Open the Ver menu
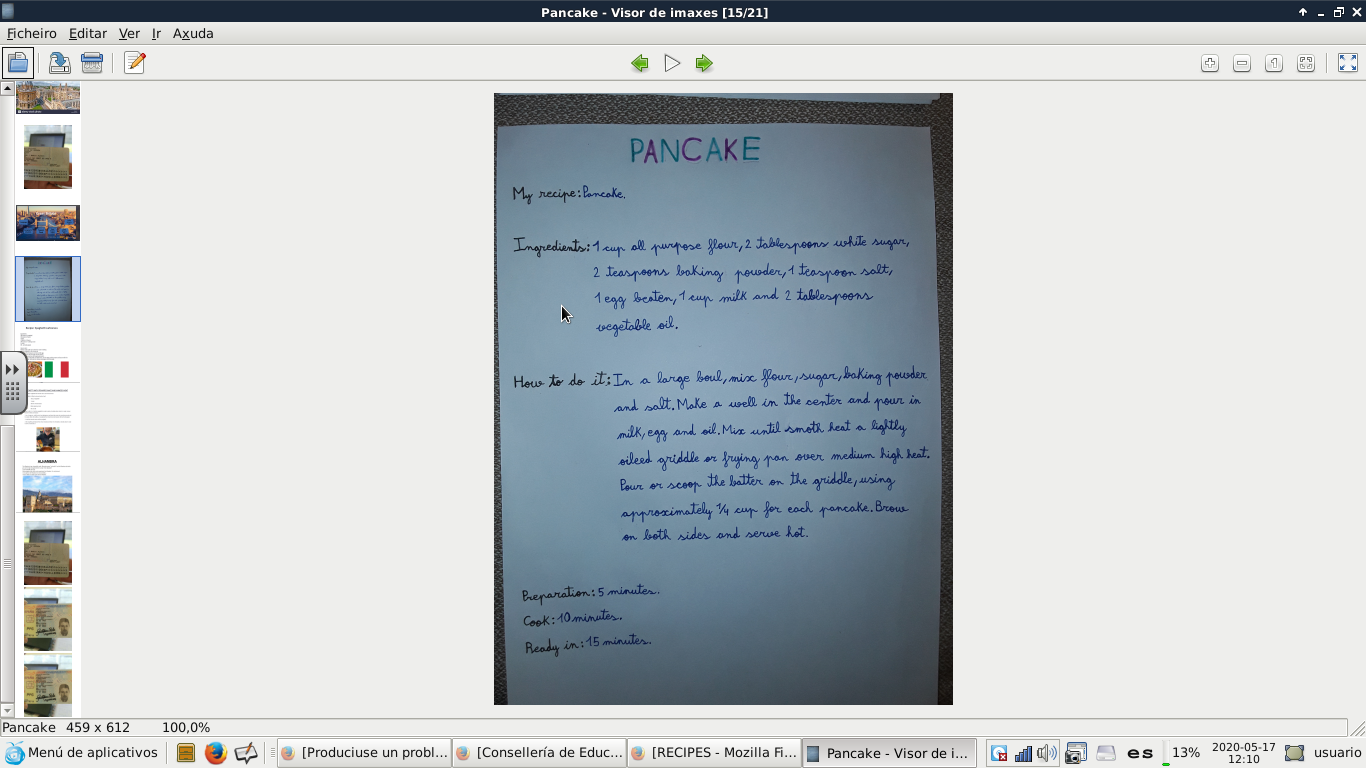1366x768 pixels. tap(129, 33)
